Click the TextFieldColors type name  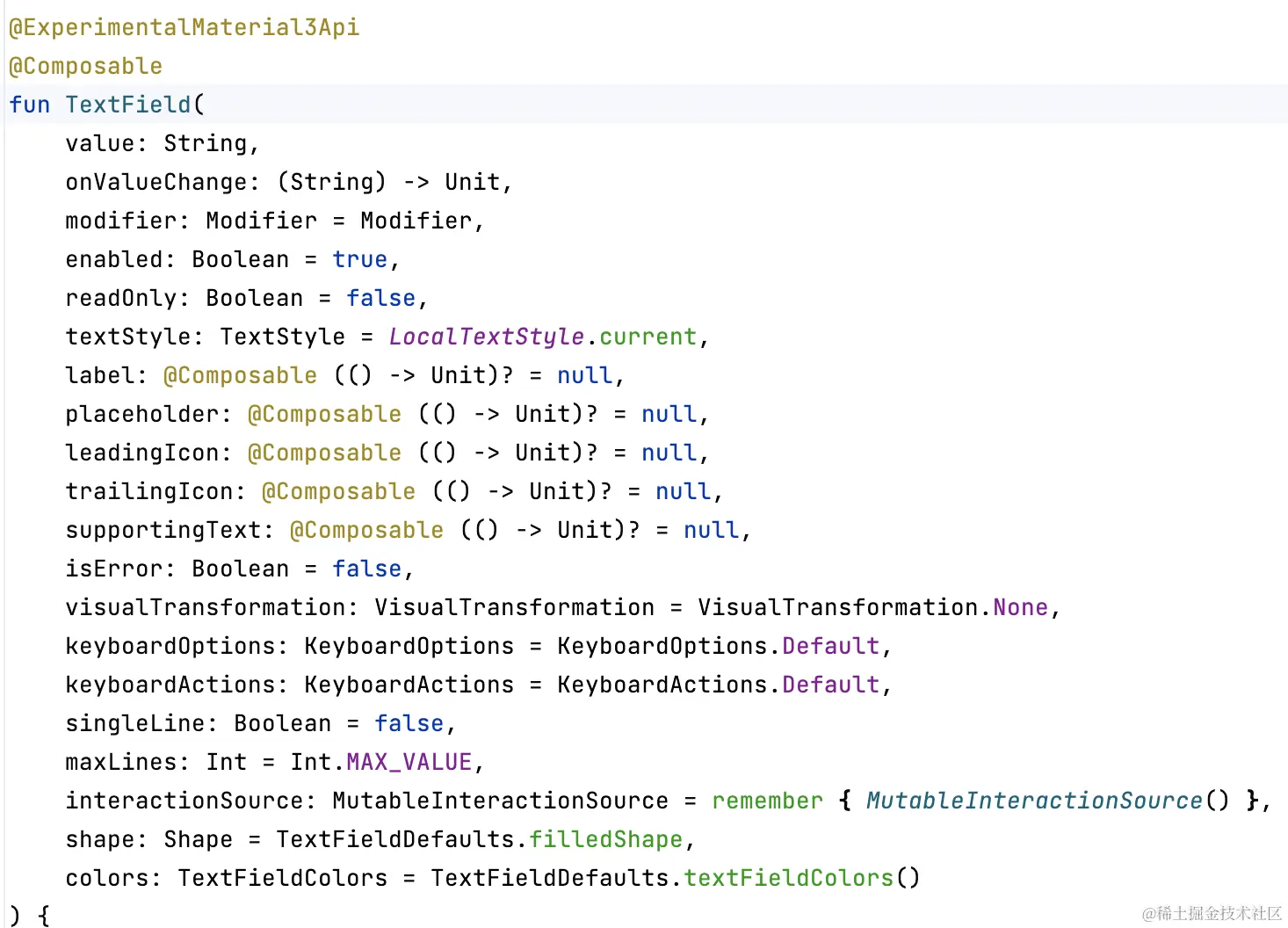point(283,878)
